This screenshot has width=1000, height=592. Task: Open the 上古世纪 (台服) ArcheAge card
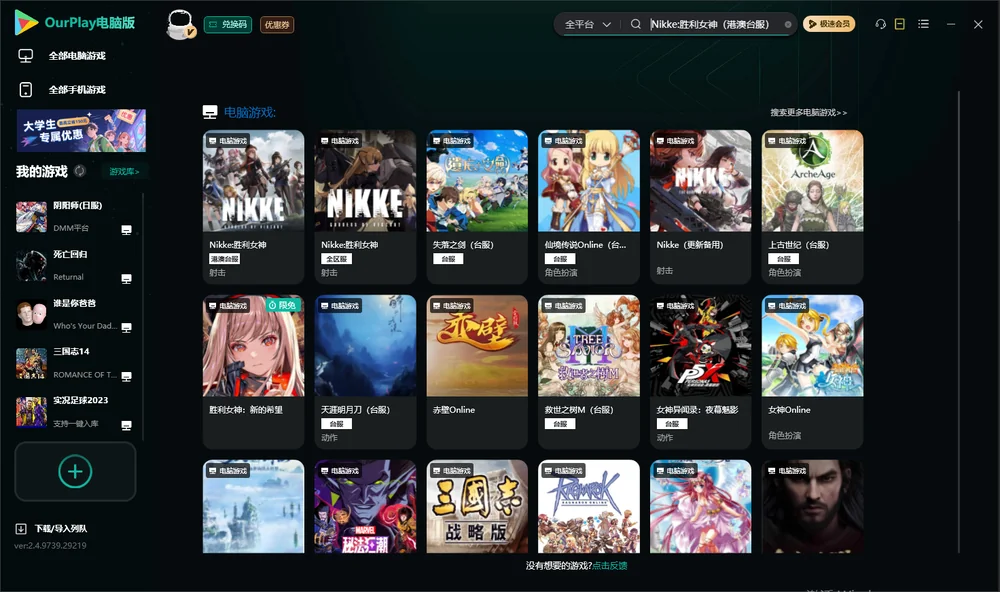tap(812, 207)
